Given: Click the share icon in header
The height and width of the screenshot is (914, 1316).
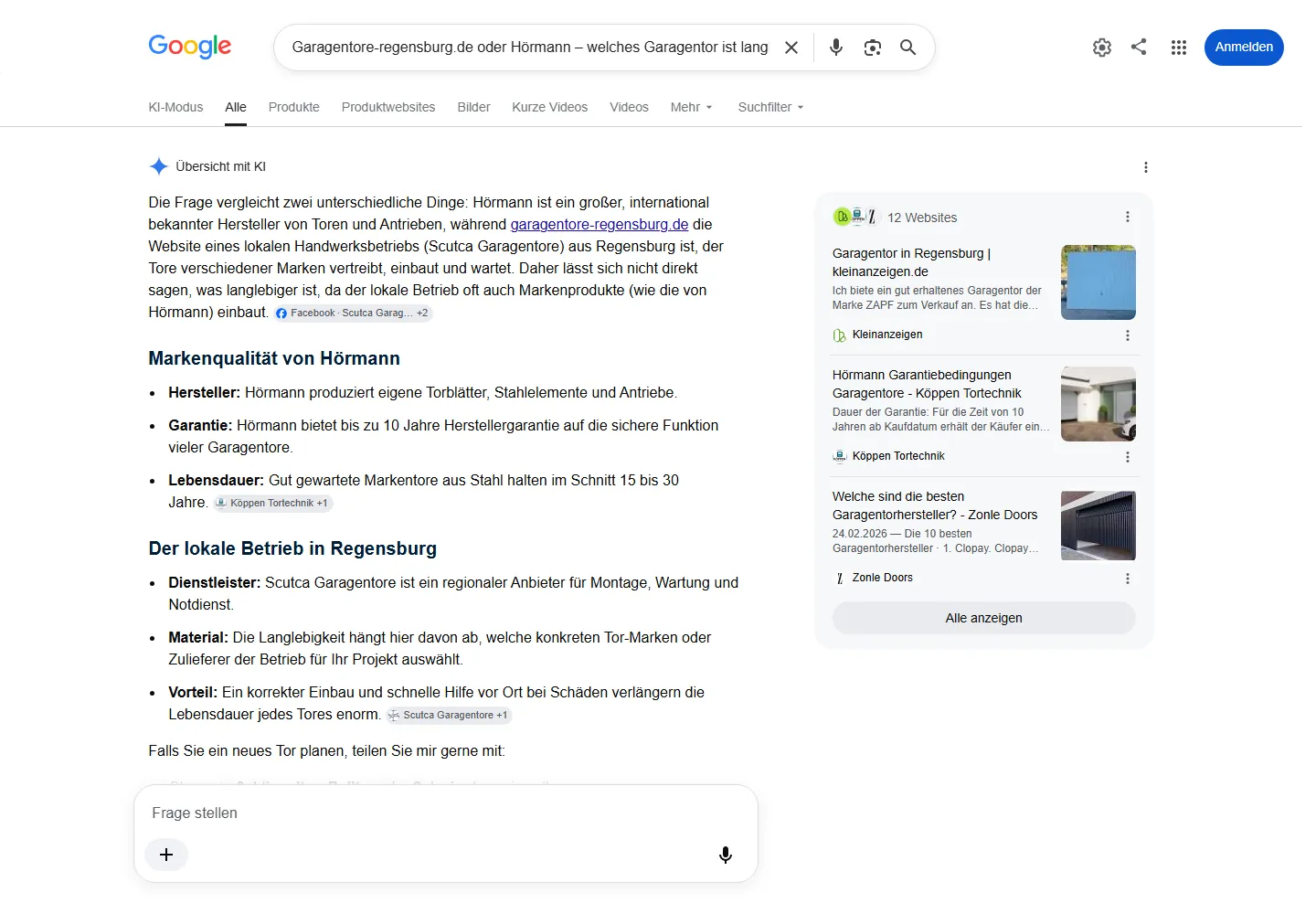Looking at the screenshot, I should tap(1139, 47).
